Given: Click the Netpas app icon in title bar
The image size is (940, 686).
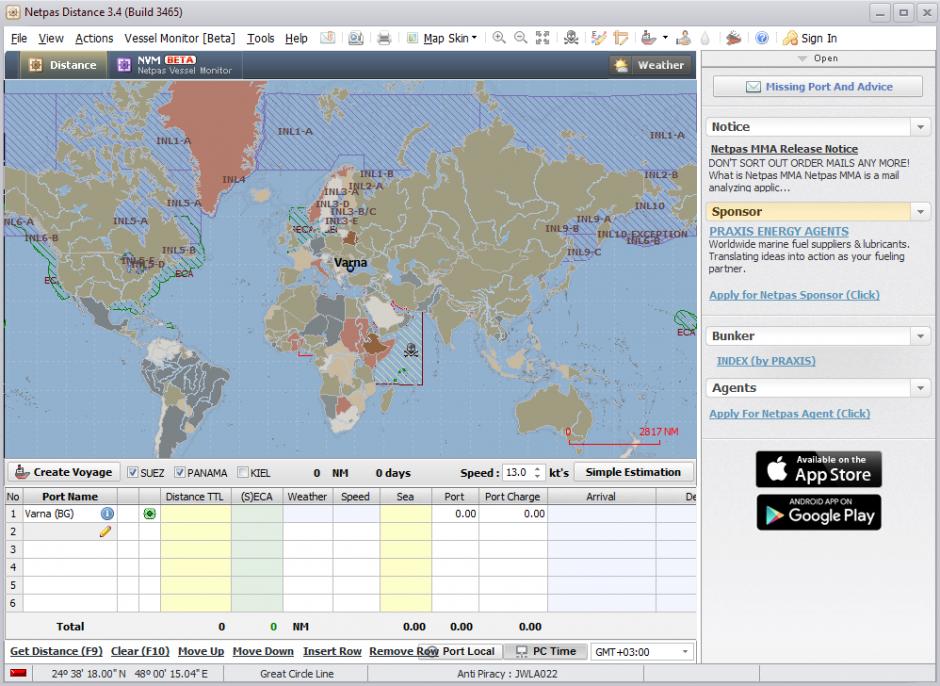Looking at the screenshot, I should 12,12.
